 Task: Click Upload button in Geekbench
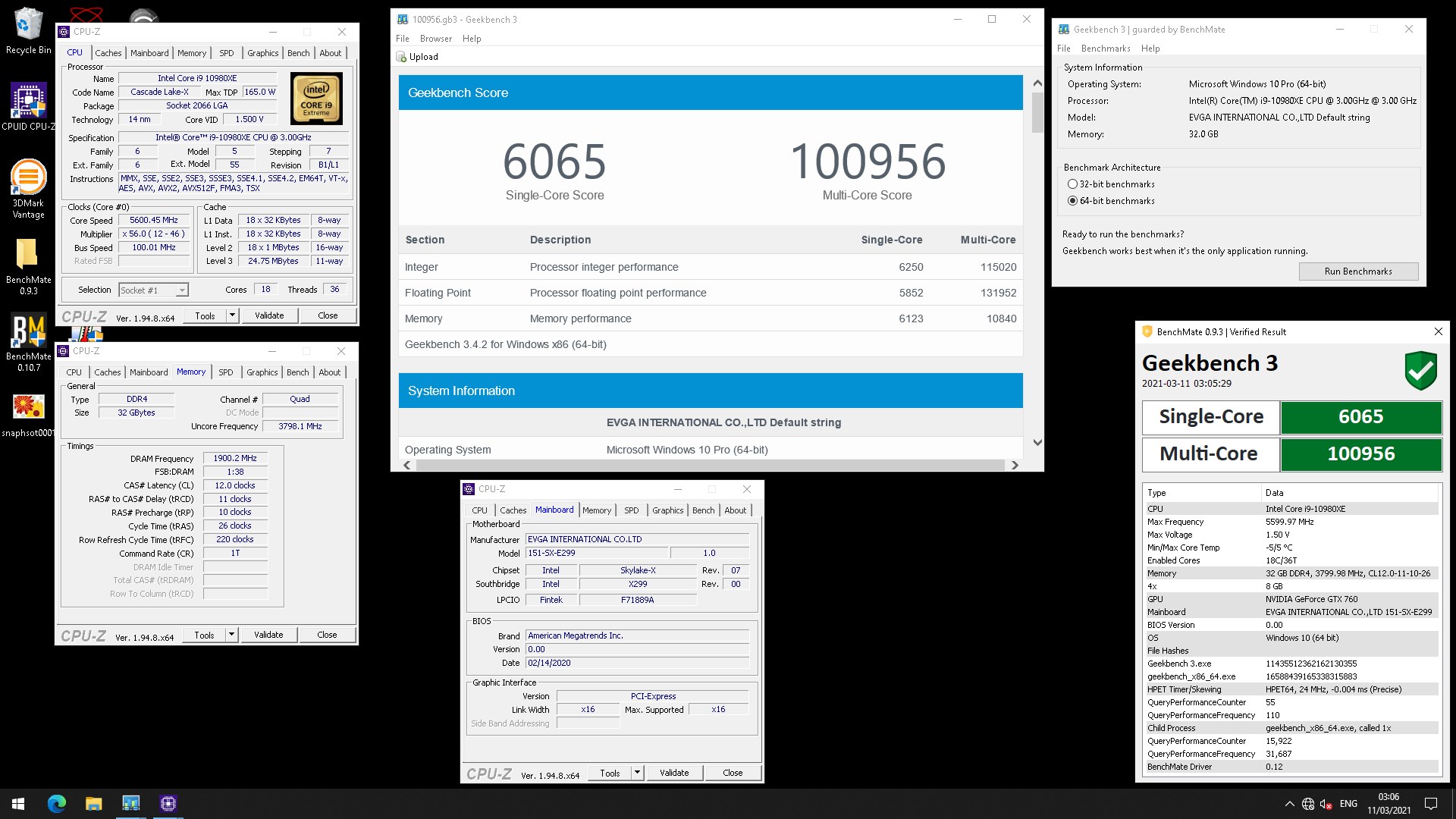417,57
